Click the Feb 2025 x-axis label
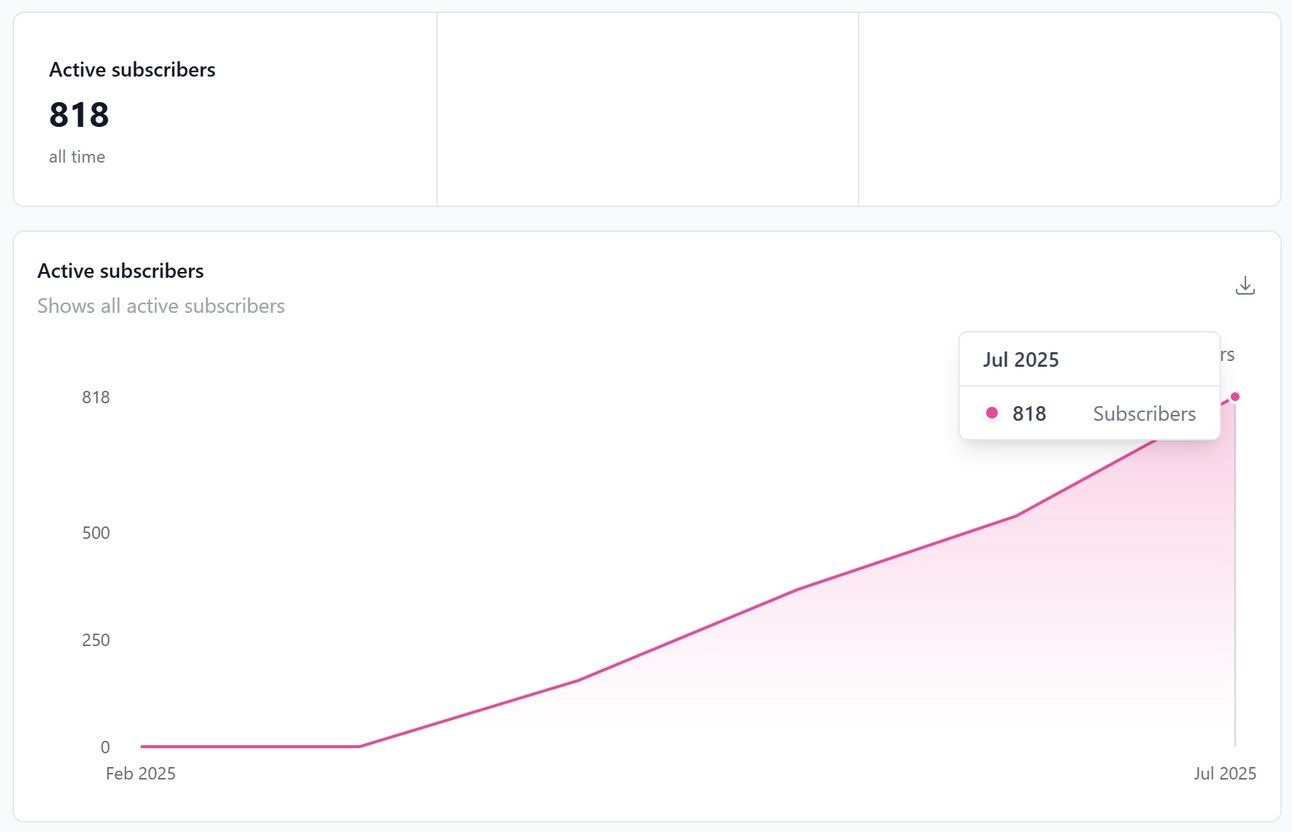Image resolution: width=1292 pixels, height=832 pixels. coord(141,774)
